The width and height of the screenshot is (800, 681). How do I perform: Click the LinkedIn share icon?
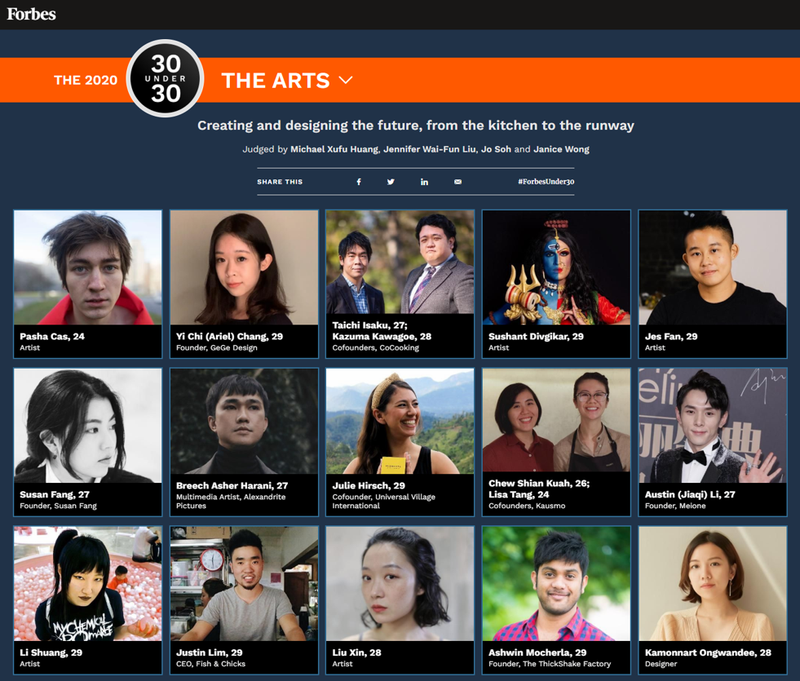[424, 182]
